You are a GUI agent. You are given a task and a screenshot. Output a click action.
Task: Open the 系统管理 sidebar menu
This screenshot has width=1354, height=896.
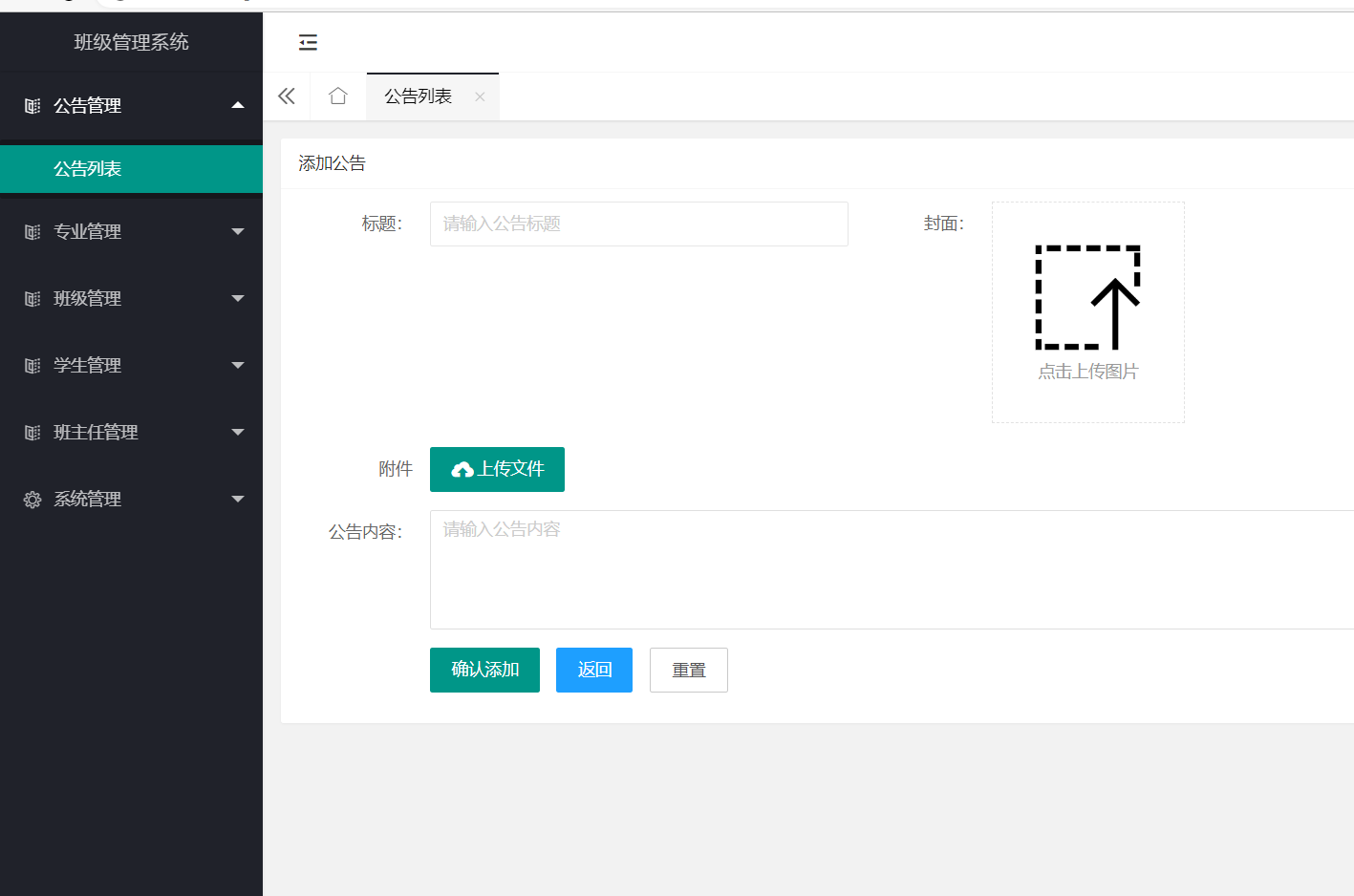point(131,499)
